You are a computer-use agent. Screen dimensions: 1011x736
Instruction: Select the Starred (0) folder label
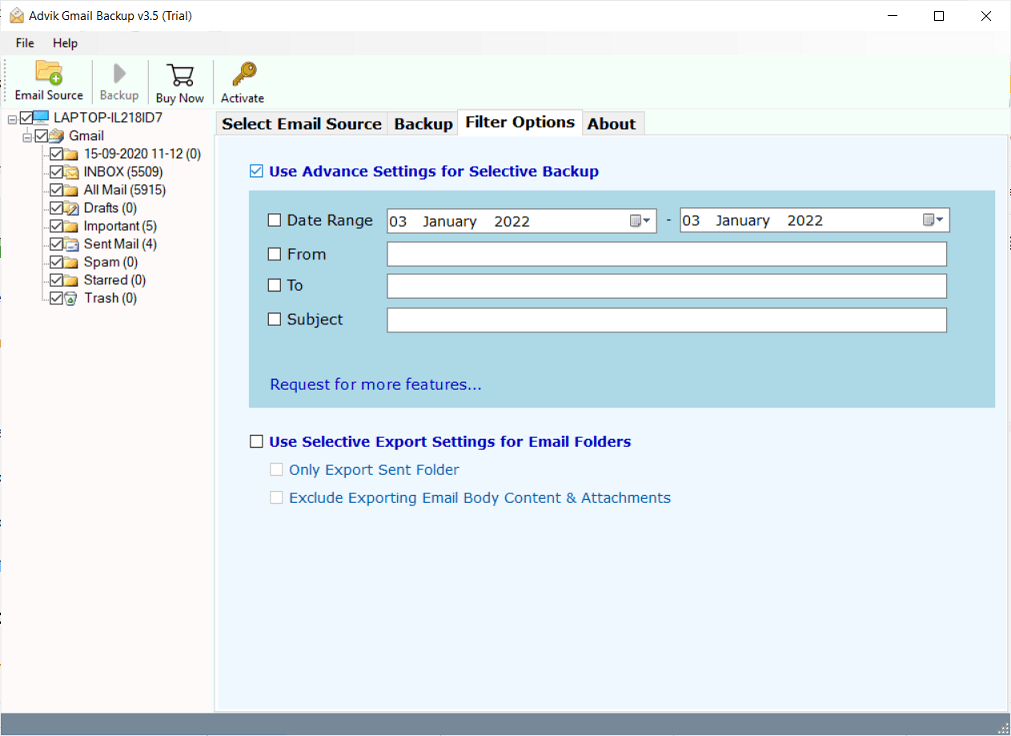click(115, 281)
